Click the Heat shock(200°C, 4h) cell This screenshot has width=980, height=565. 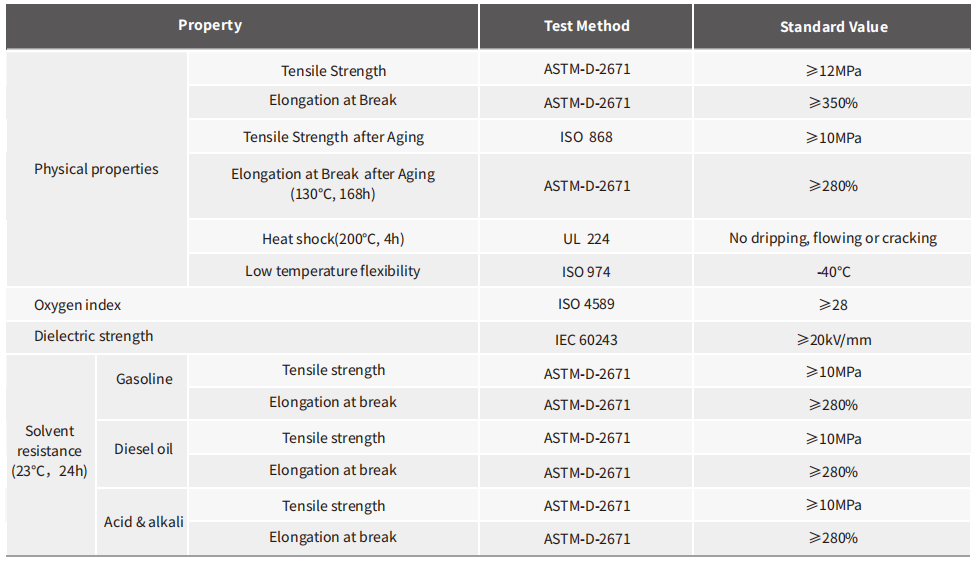[333, 238]
